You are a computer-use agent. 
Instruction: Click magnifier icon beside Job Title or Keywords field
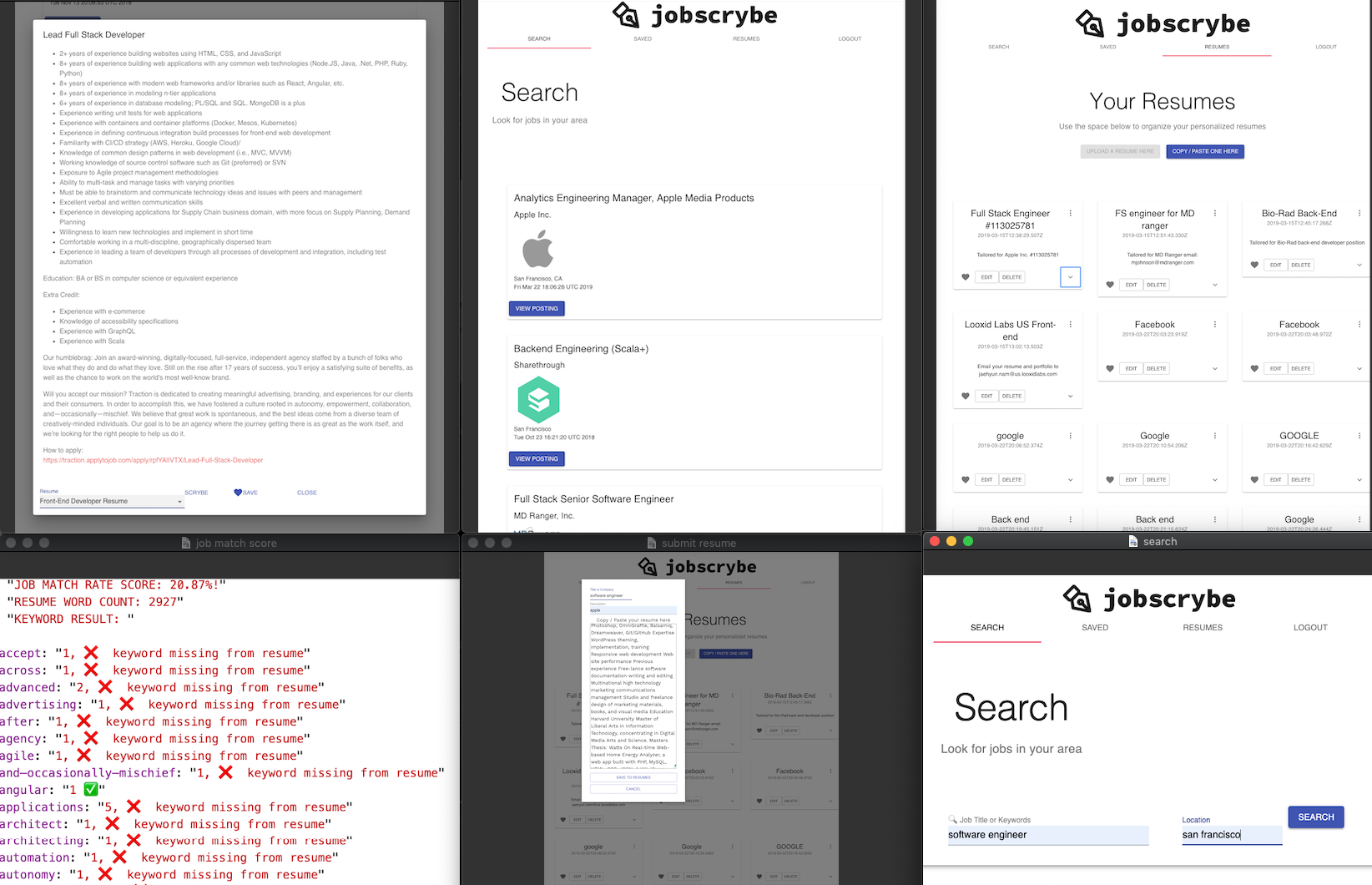pos(952,820)
